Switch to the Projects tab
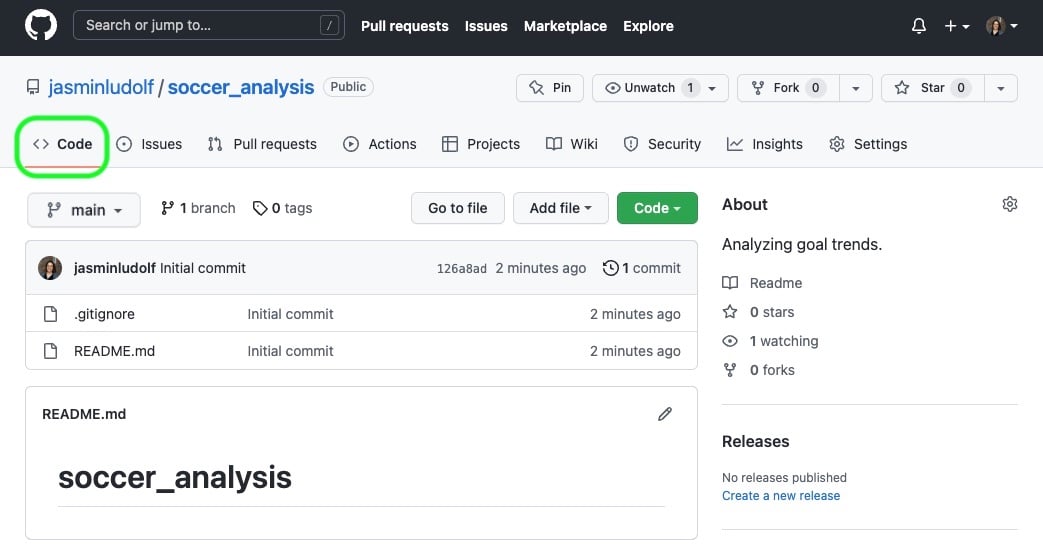 click(480, 144)
